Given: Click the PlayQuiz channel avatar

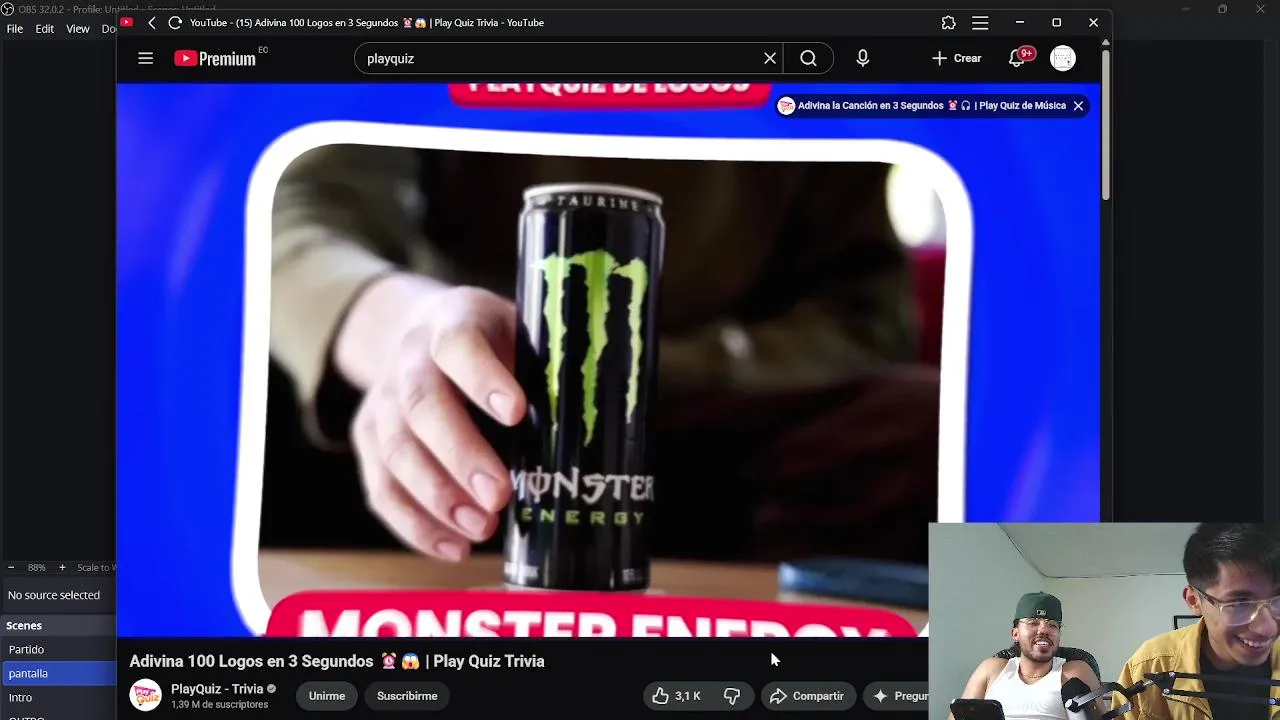Looking at the screenshot, I should pos(145,695).
